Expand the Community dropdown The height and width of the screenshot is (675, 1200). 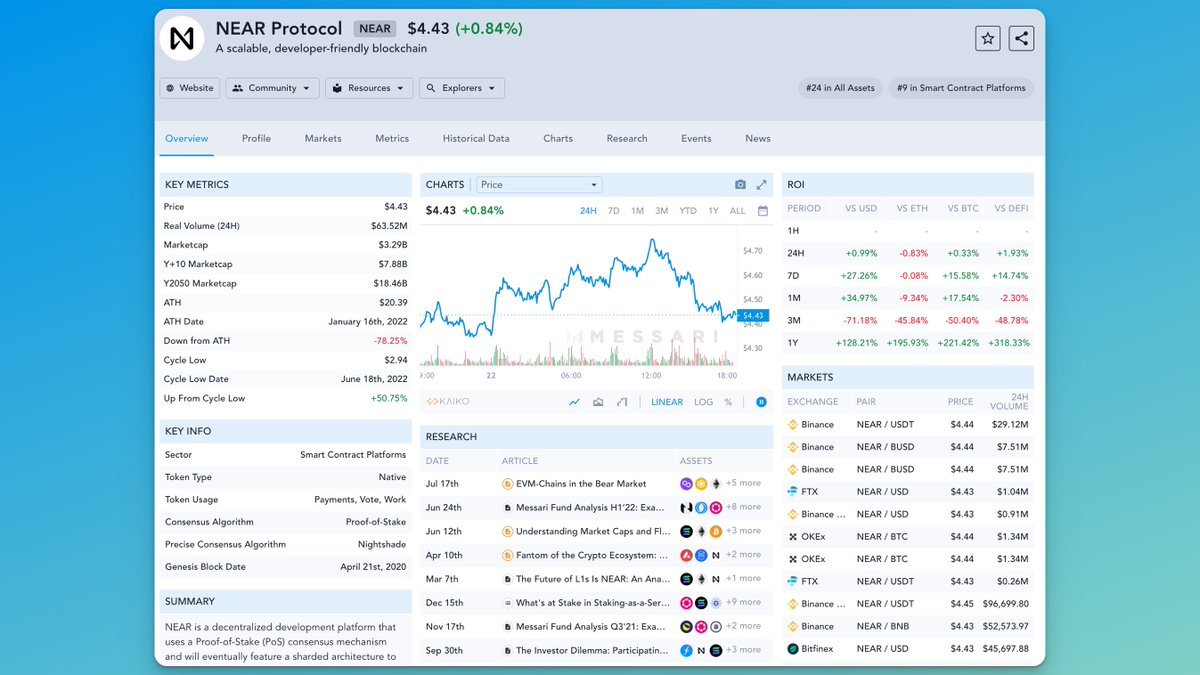[x=272, y=88]
